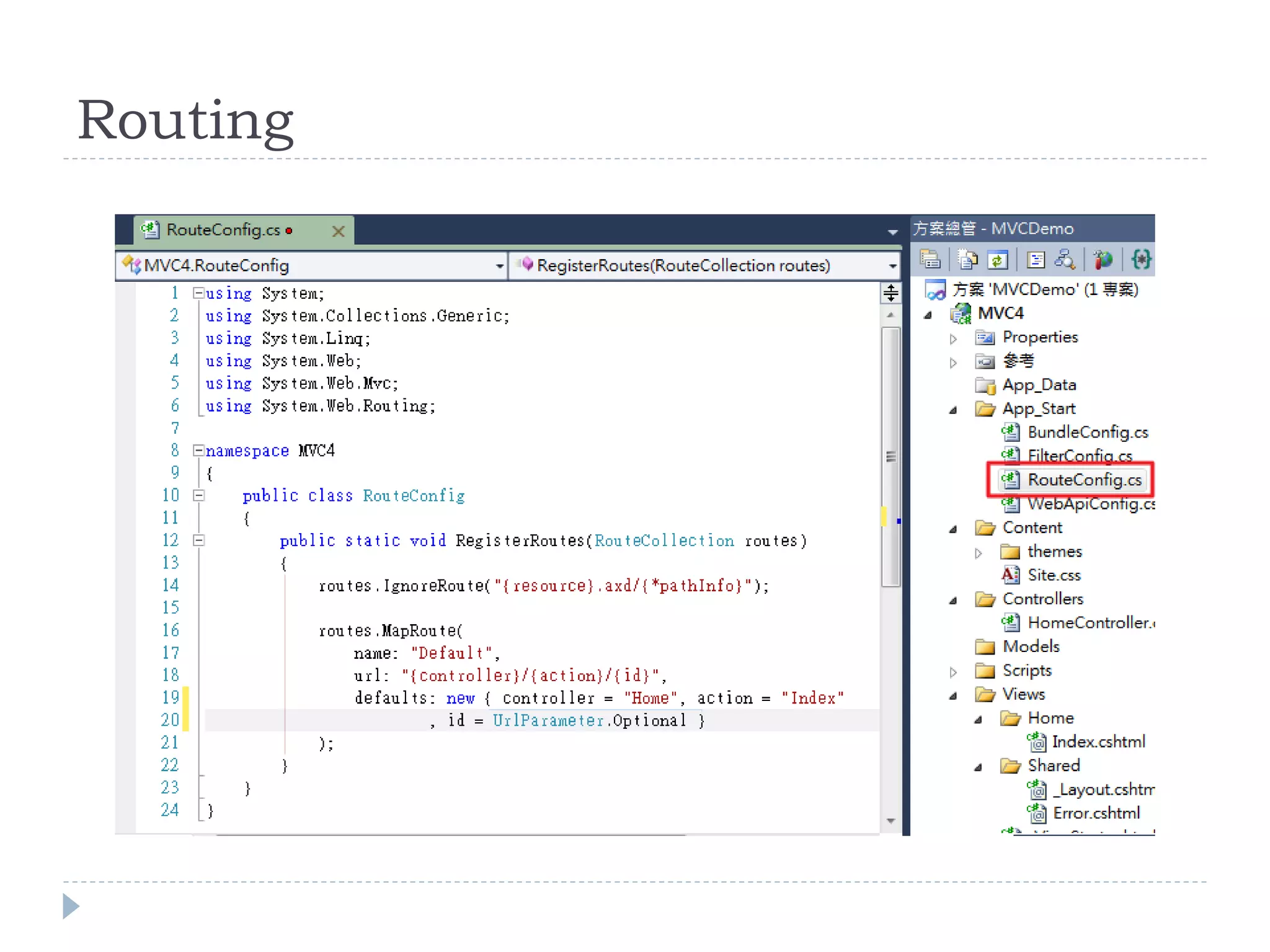Collapse the RegisterRoutes method outline box

[x=198, y=540]
